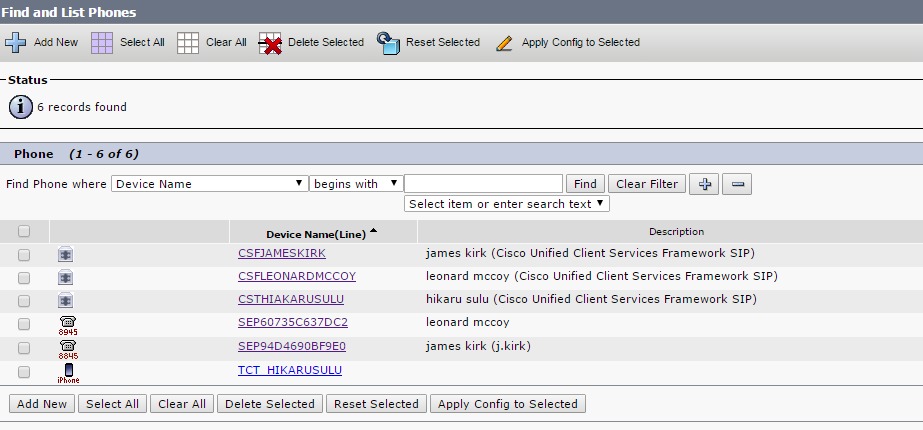Check the box for CSFJAMESKIRK

24,255
